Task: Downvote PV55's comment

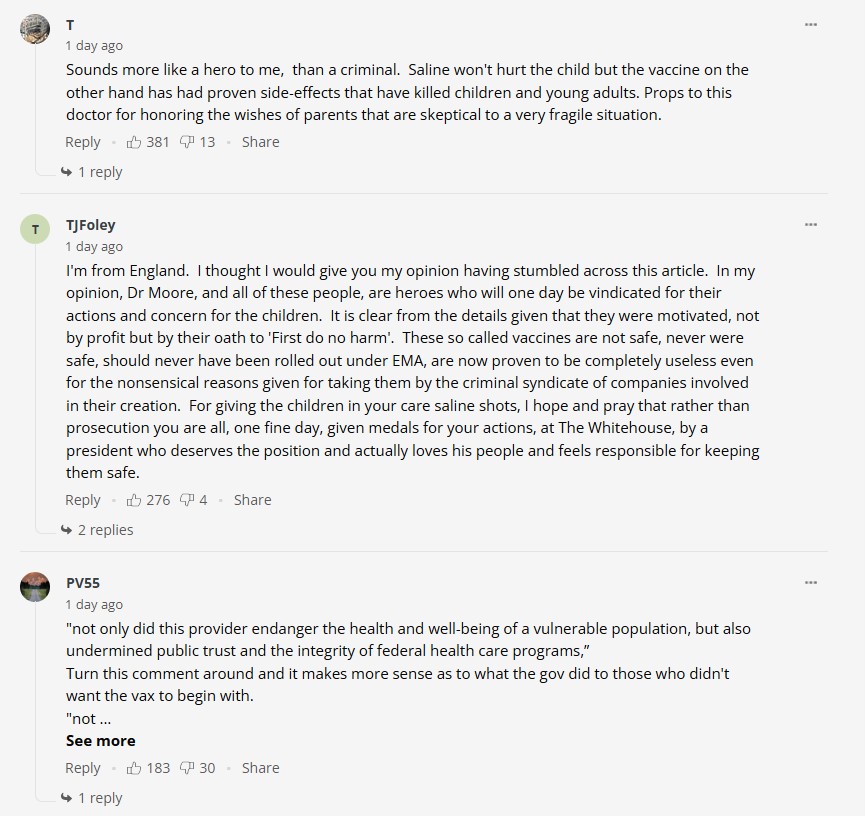Action: pyautogui.click(x=186, y=768)
